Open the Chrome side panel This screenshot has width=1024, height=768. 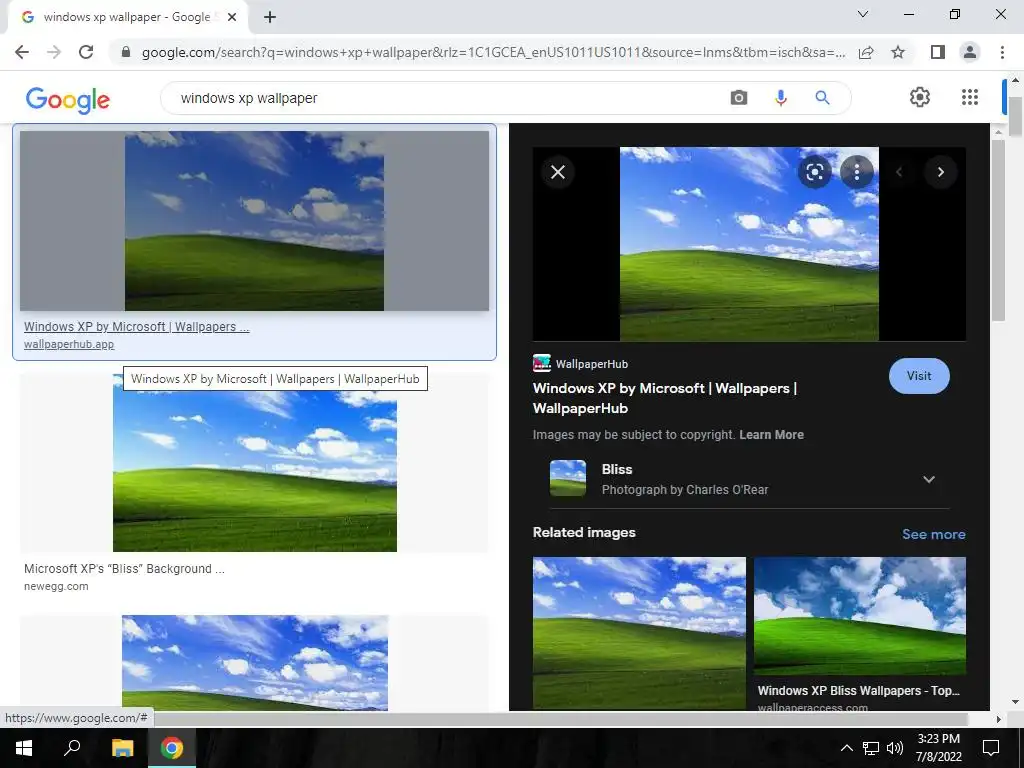point(938,52)
